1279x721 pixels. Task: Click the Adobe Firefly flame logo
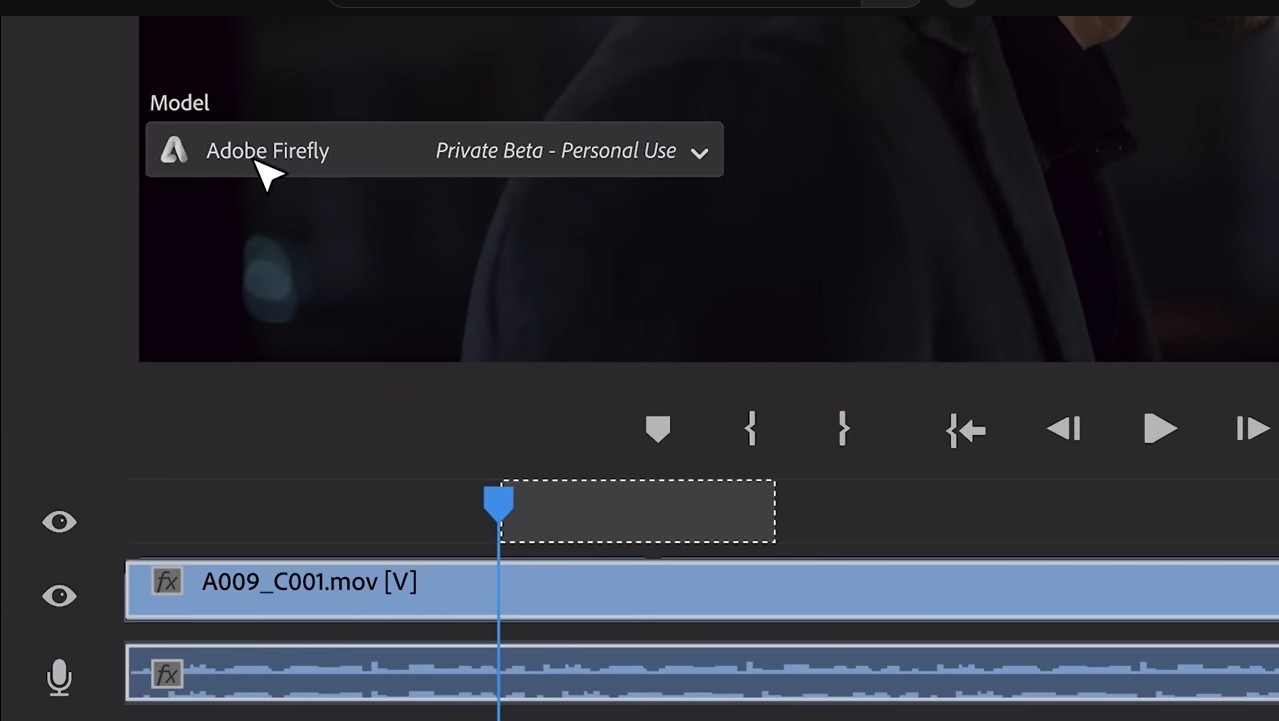coord(174,150)
